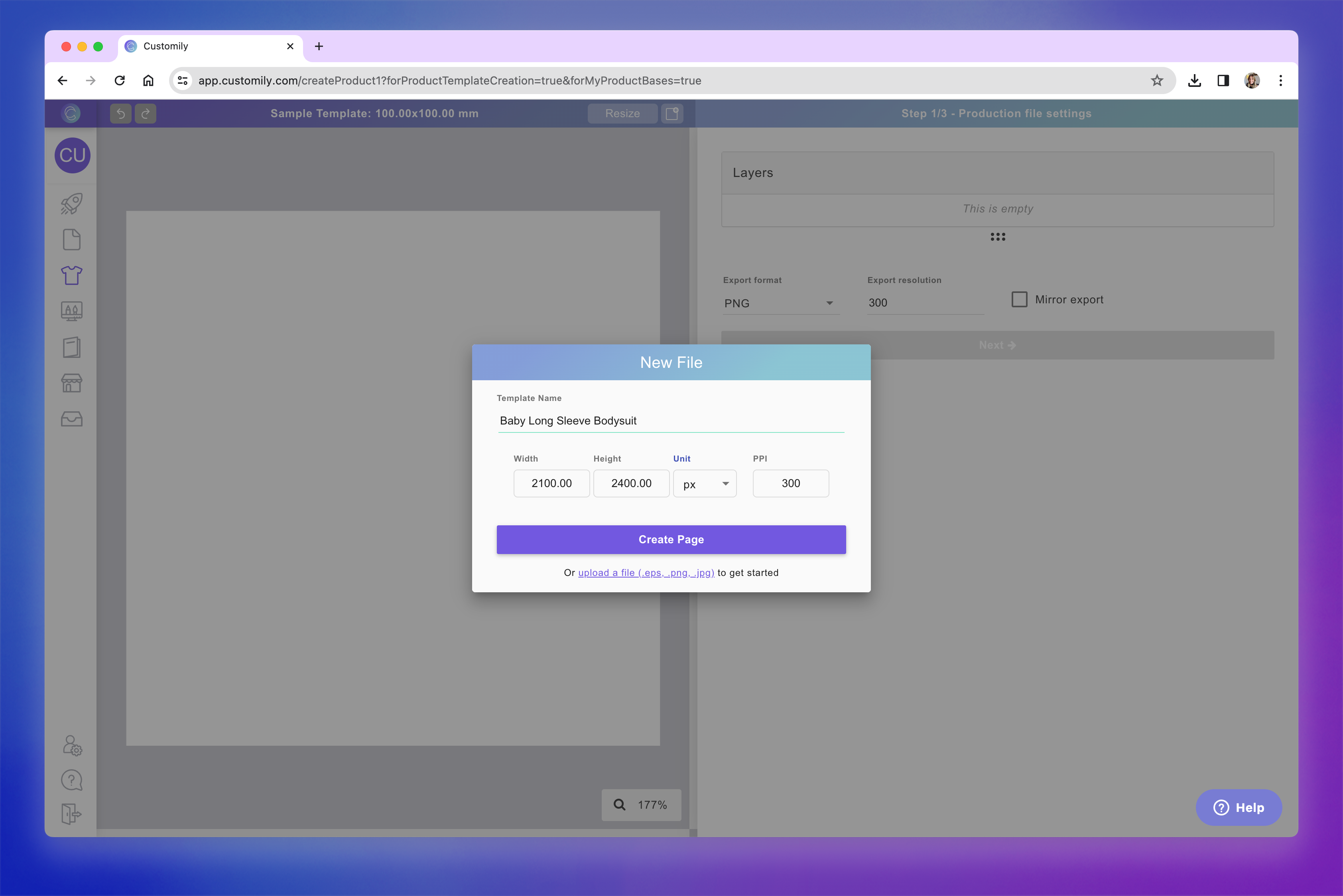Click the redo arrow in the editor toolbar
Screen dimensions: 1343x896
point(145,113)
